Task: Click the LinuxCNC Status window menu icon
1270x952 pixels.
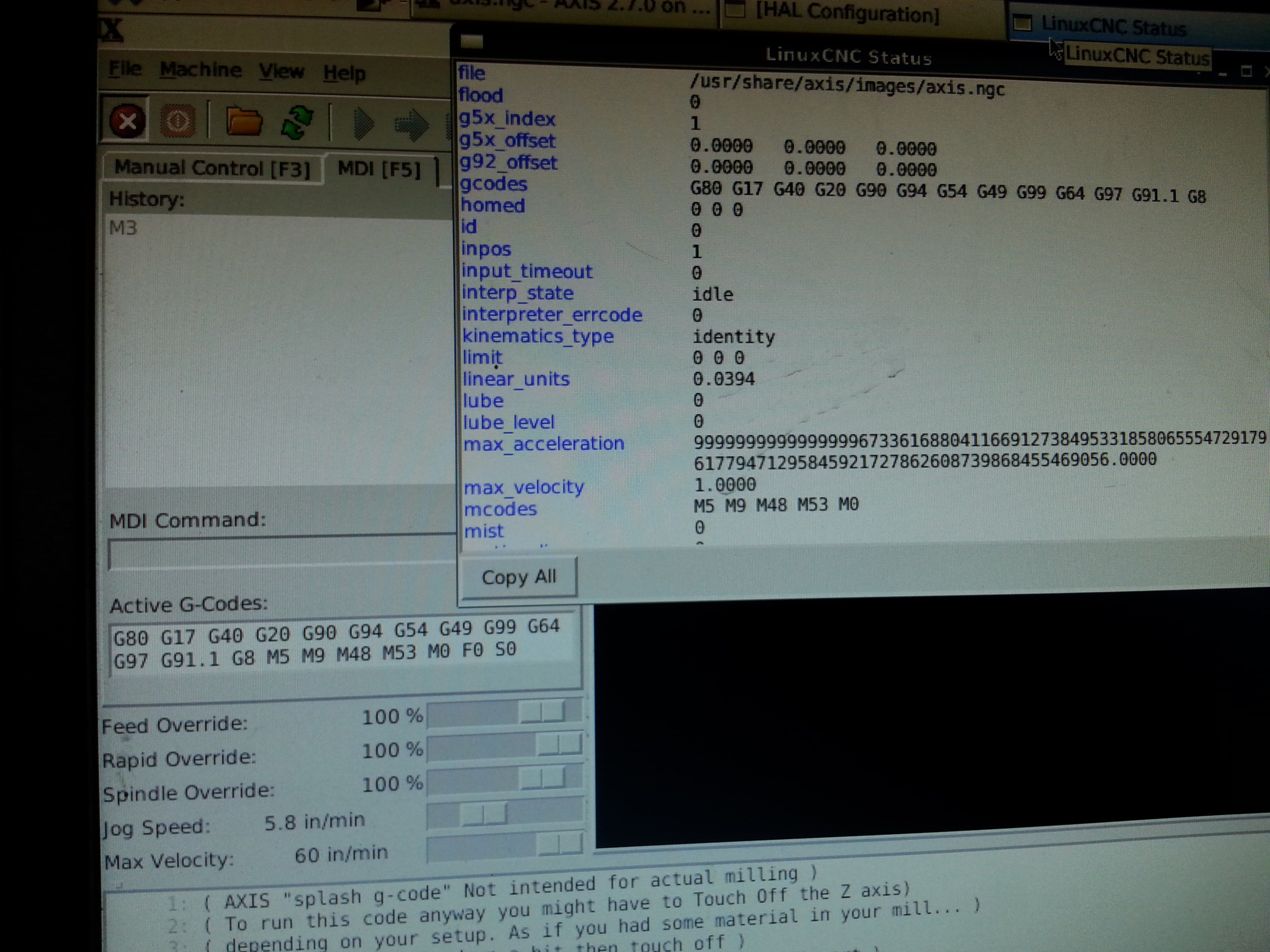Action: tap(471, 41)
